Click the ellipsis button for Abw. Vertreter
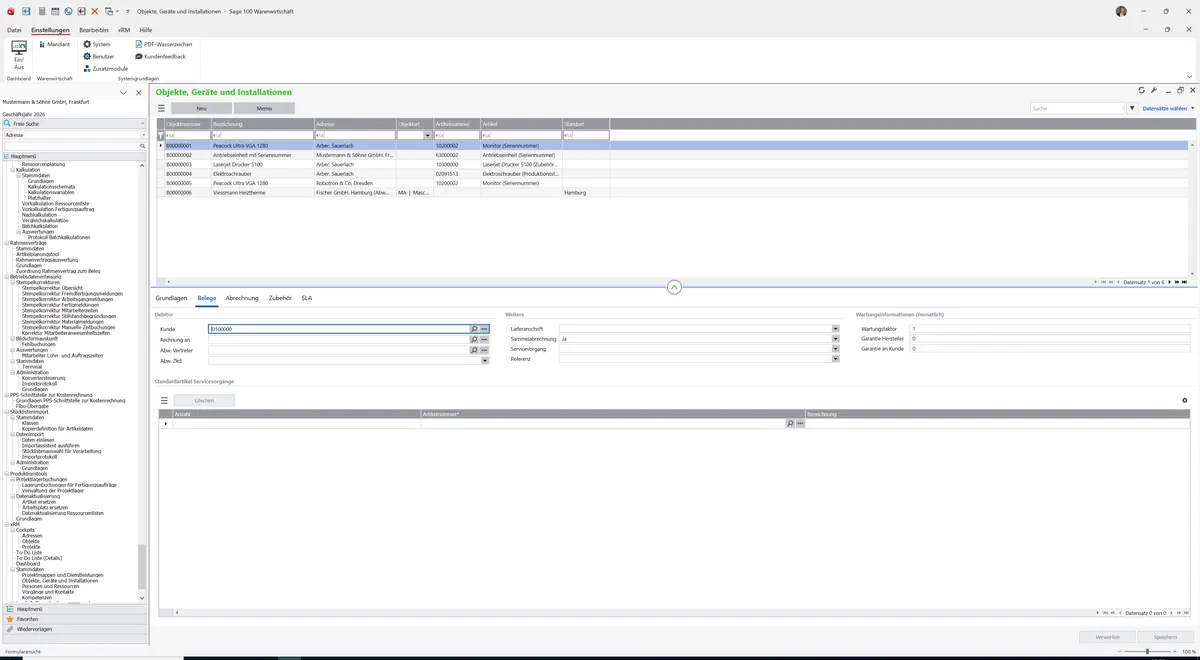This screenshot has width=1200, height=660. [484, 351]
